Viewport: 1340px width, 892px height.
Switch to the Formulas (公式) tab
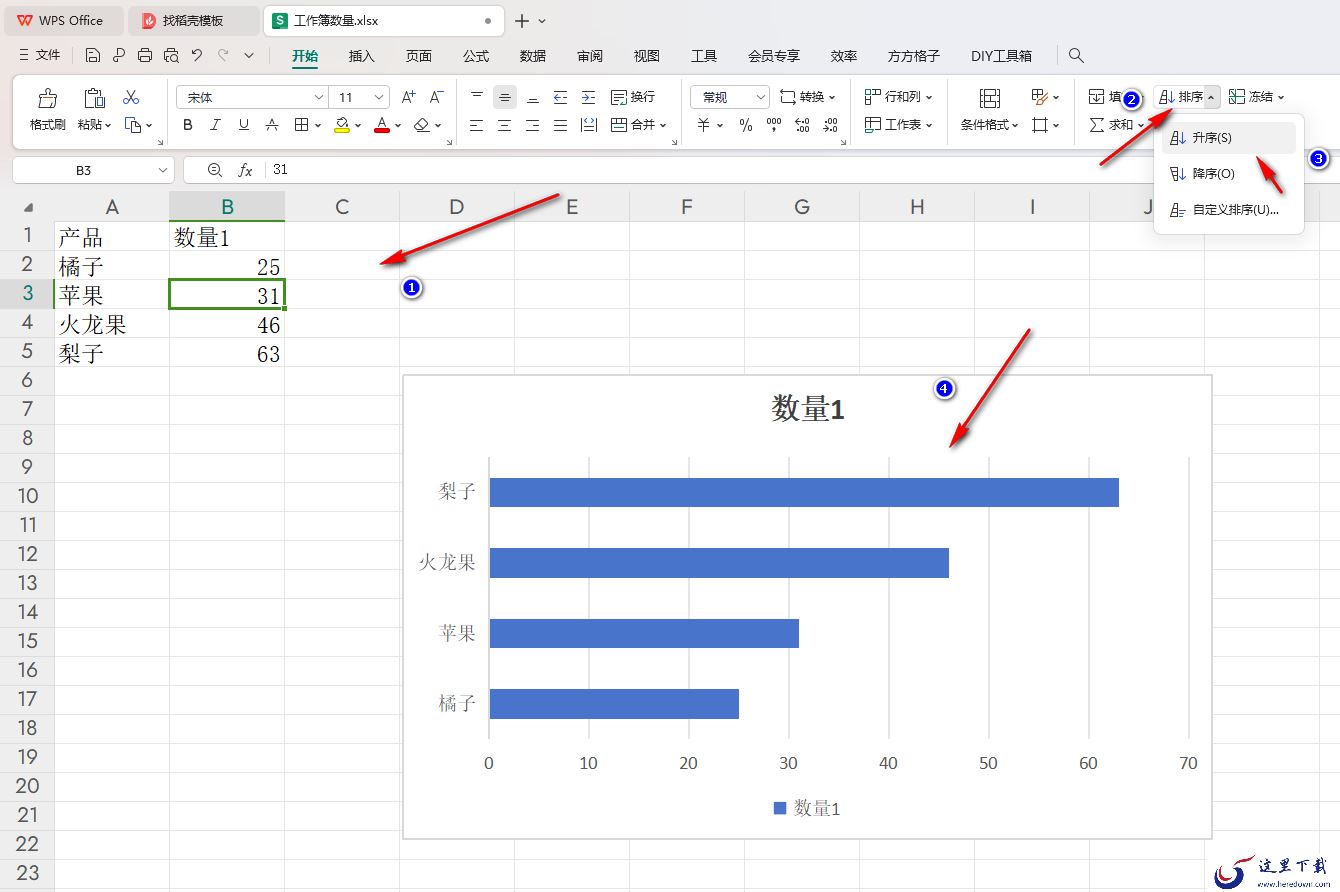pyautogui.click(x=476, y=56)
